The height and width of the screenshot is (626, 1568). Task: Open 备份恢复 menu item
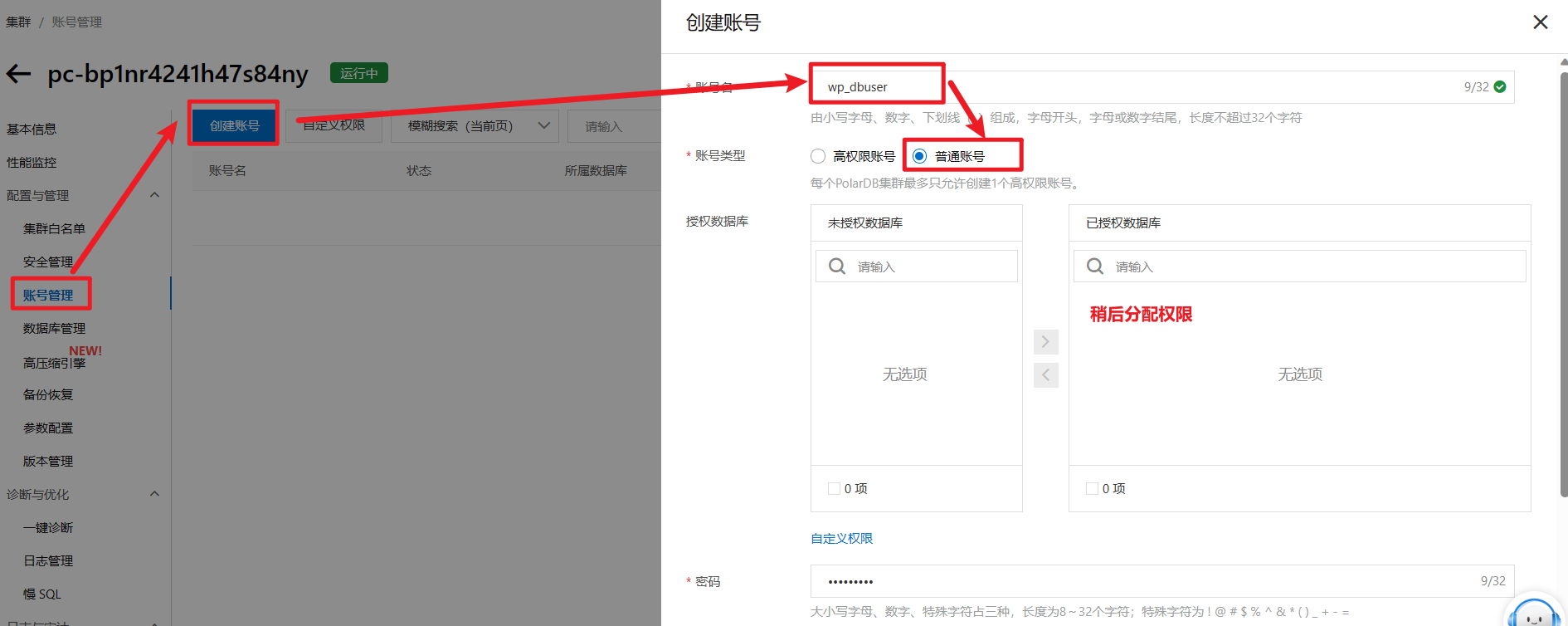point(48,394)
